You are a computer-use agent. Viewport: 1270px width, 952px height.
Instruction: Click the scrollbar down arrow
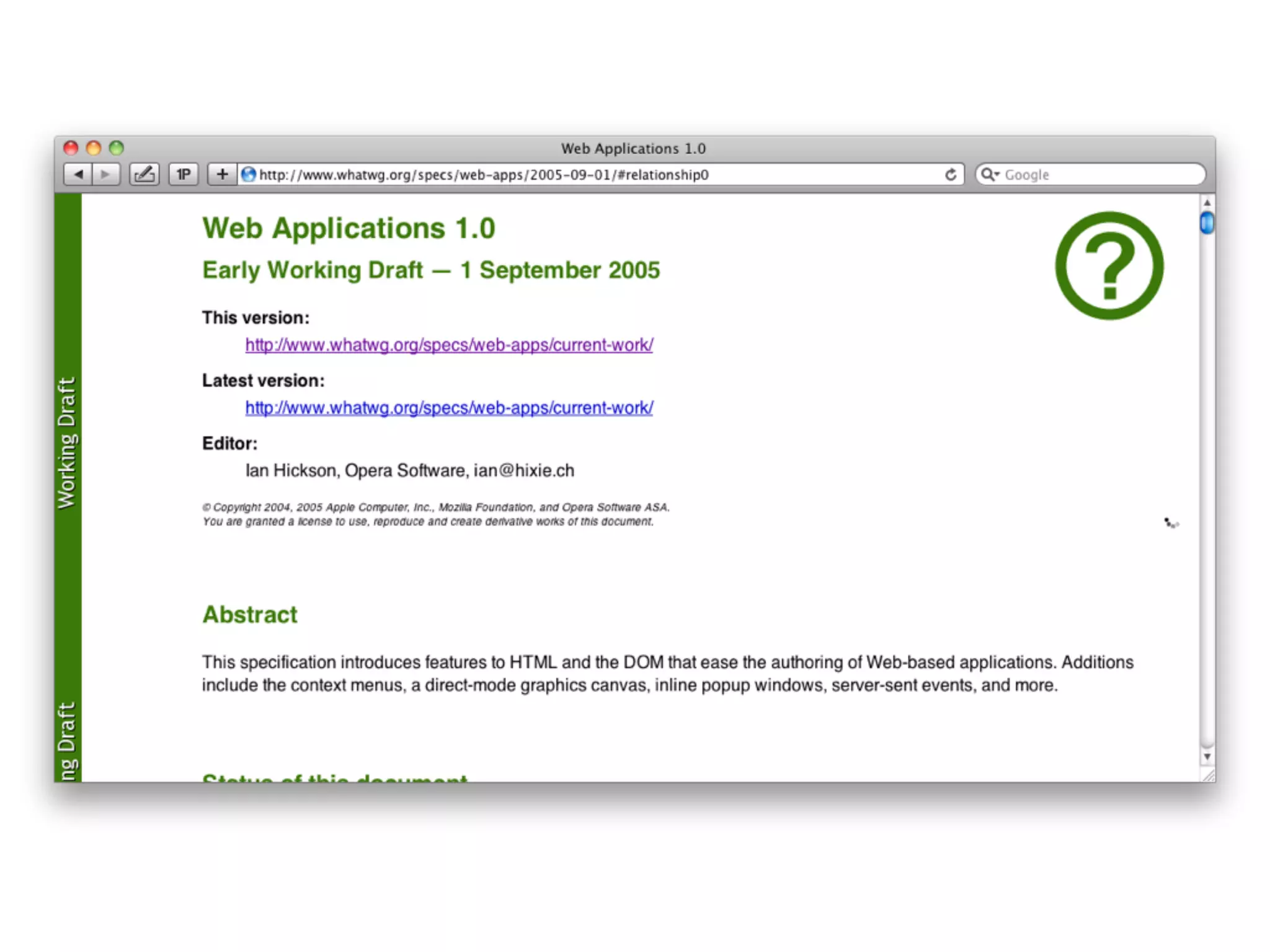[x=1207, y=757]
